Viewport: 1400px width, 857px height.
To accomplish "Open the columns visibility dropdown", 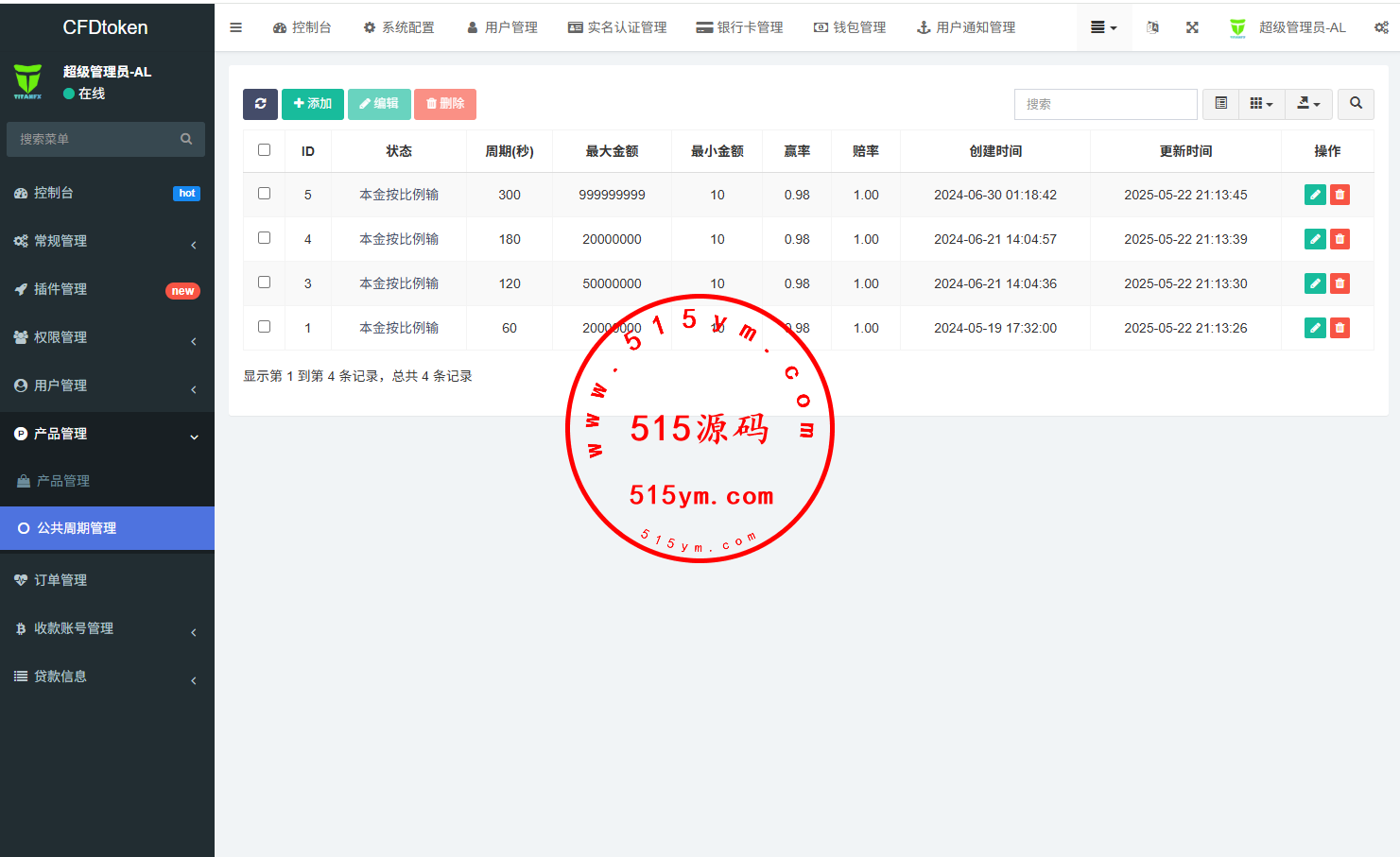I will point(1261,104).
